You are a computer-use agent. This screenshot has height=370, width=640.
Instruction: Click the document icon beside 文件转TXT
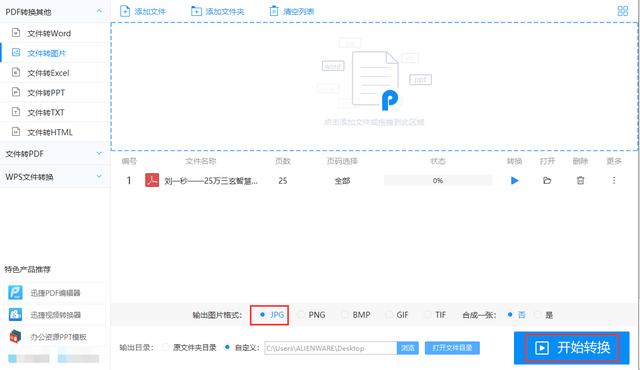[16, 111]
